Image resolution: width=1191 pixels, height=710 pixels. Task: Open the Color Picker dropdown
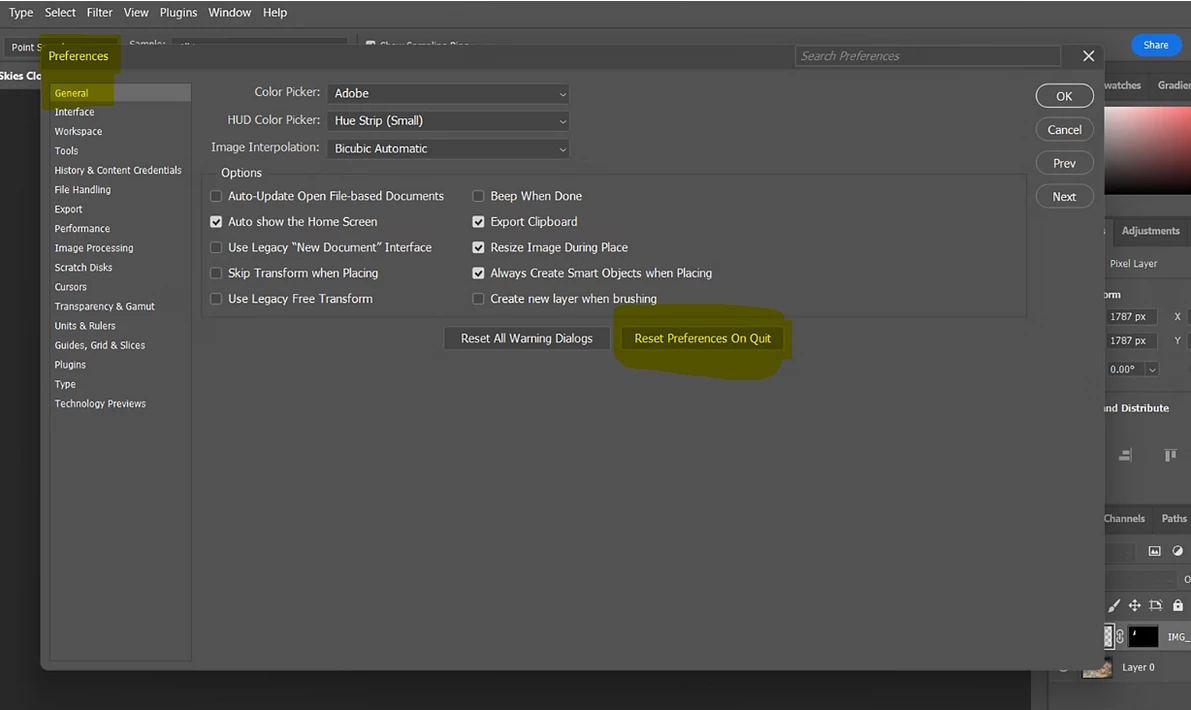[x=448, y=93]
